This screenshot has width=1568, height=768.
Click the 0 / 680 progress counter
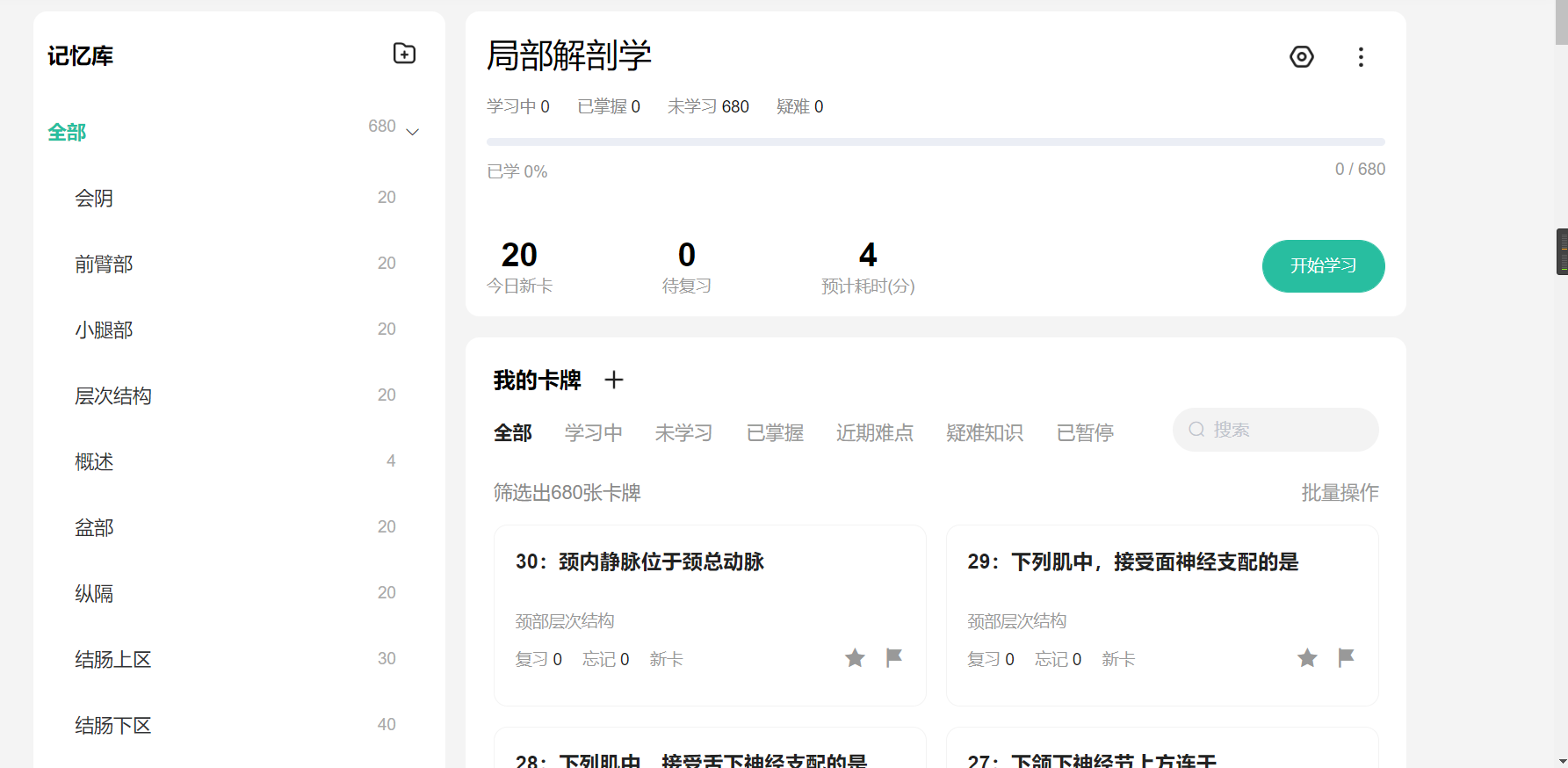tap(1360, 169)
